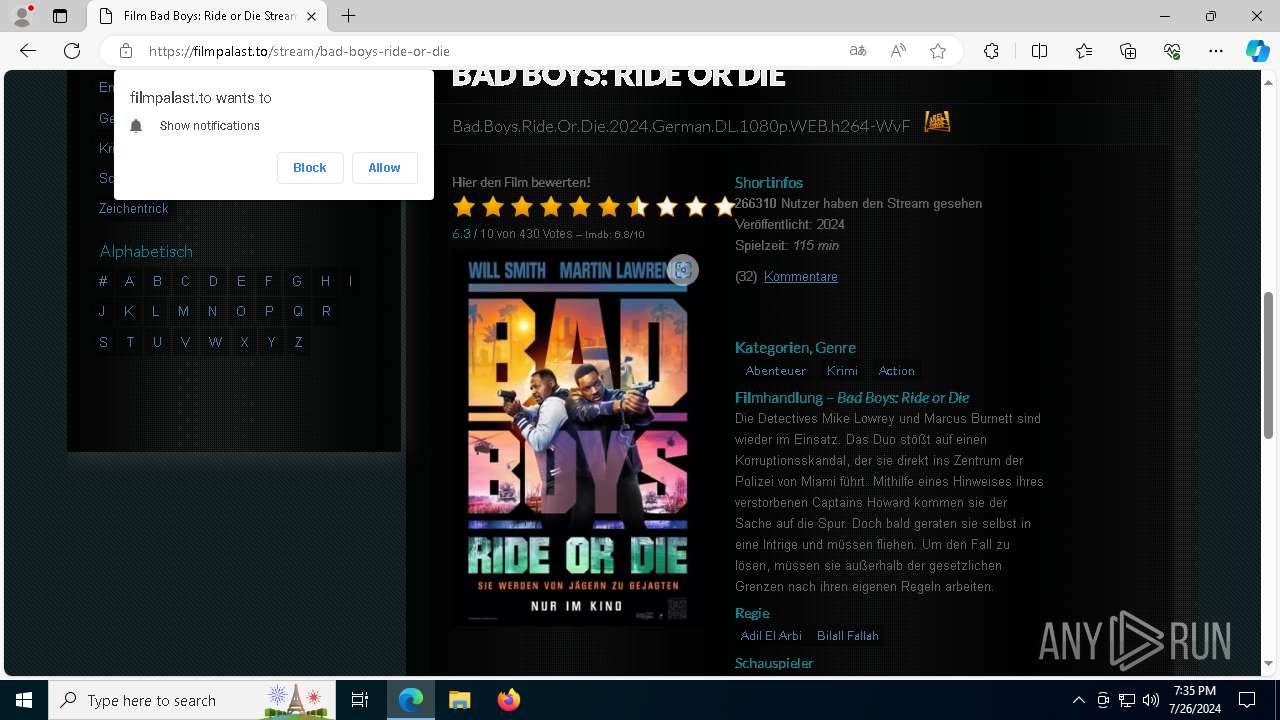1280x720 pixels.
Task: Select the Action genre tag
Action: coord(897,371)
